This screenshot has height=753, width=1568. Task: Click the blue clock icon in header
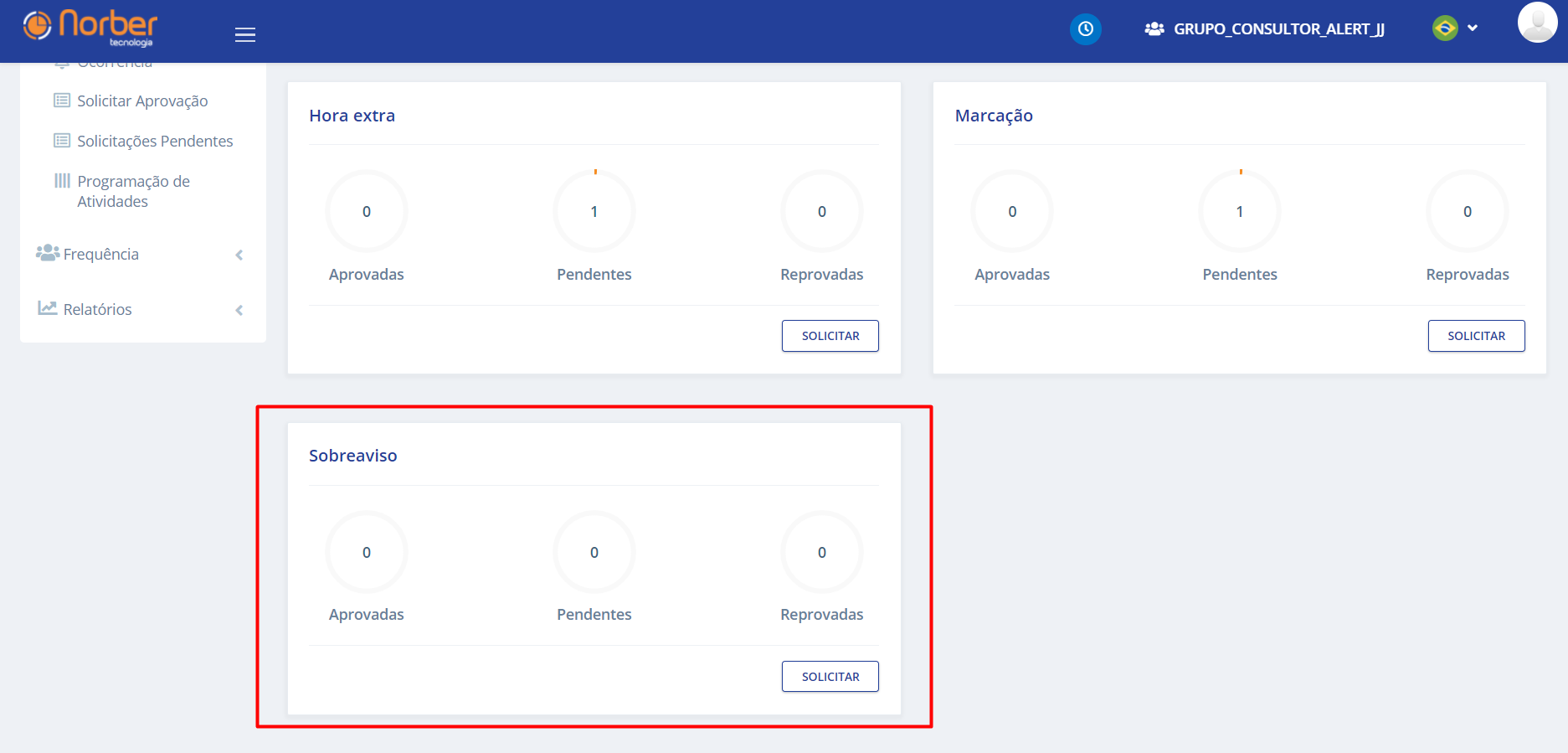click(1085, 29)
